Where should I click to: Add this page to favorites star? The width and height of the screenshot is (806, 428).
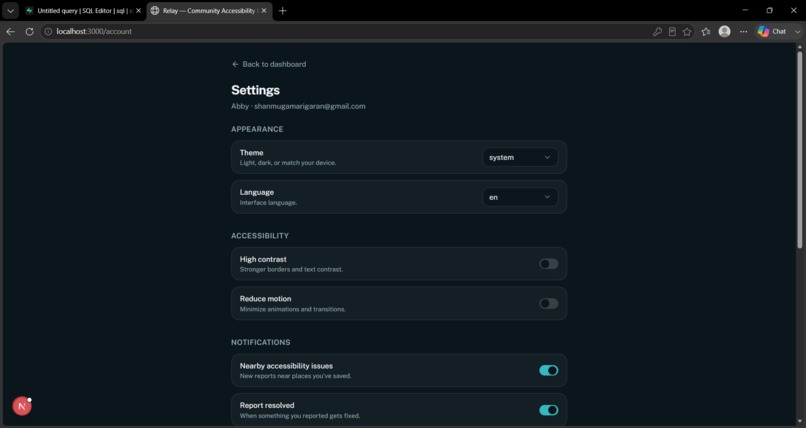687,31
